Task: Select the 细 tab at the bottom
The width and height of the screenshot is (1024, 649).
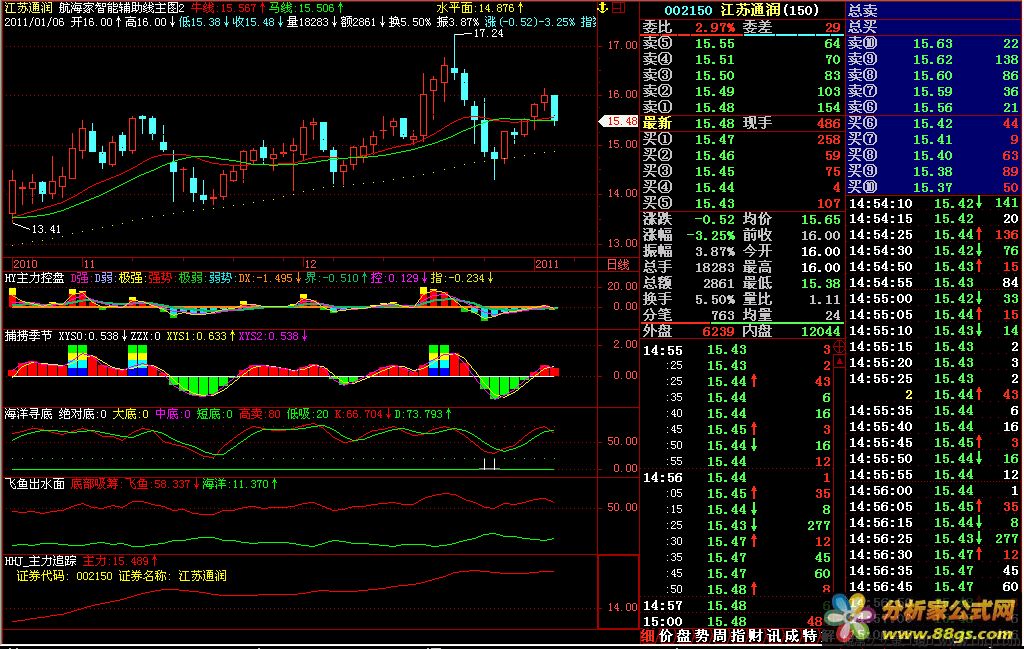Action: 648,635
